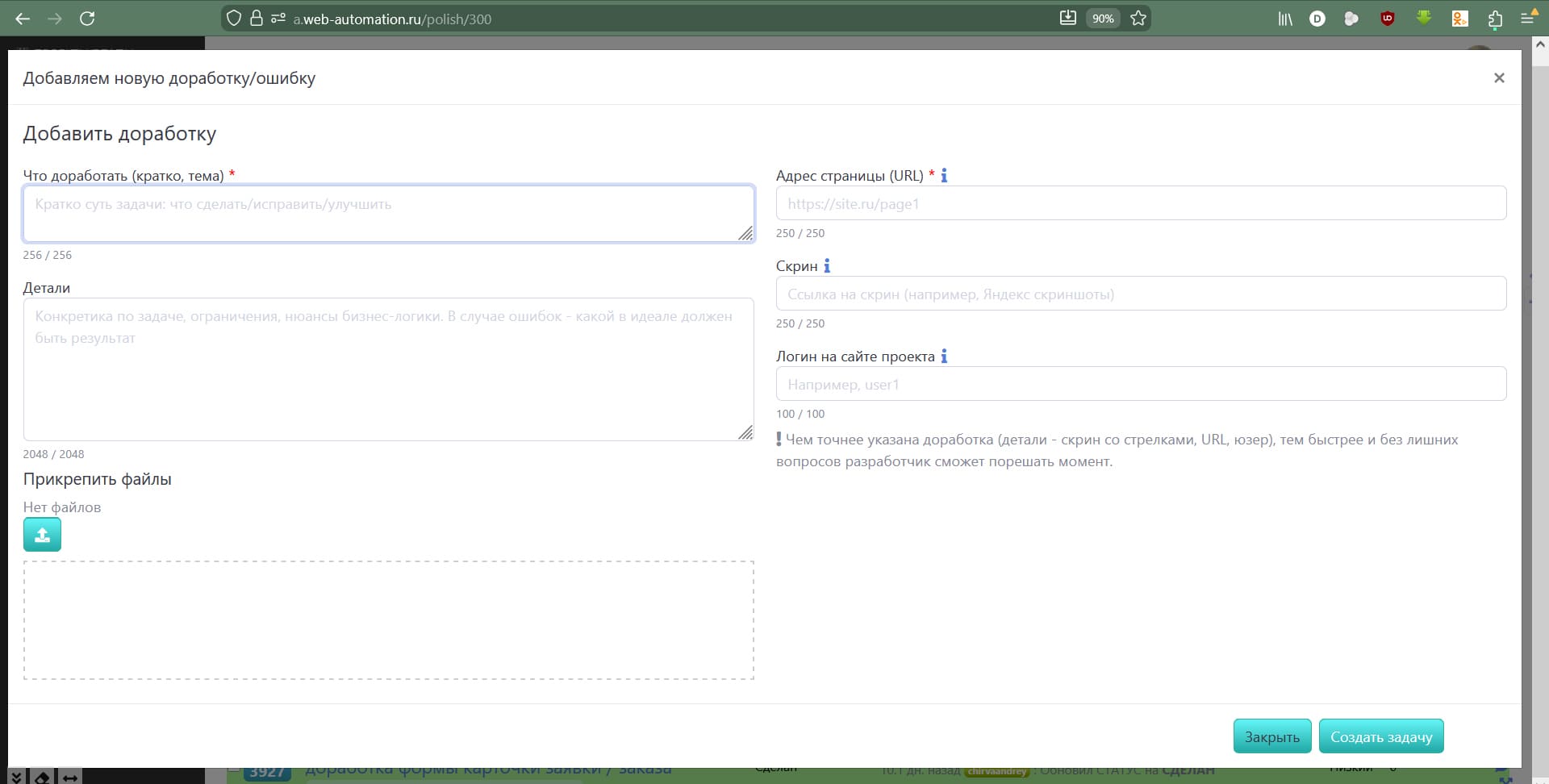Click the site permissions icon in address bar

[278, 19]
